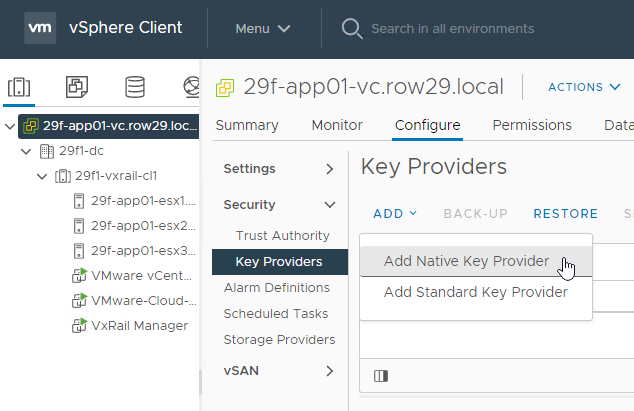
Task: Open the ACTIONS dropdown
Action: click(x=584, y=87)
